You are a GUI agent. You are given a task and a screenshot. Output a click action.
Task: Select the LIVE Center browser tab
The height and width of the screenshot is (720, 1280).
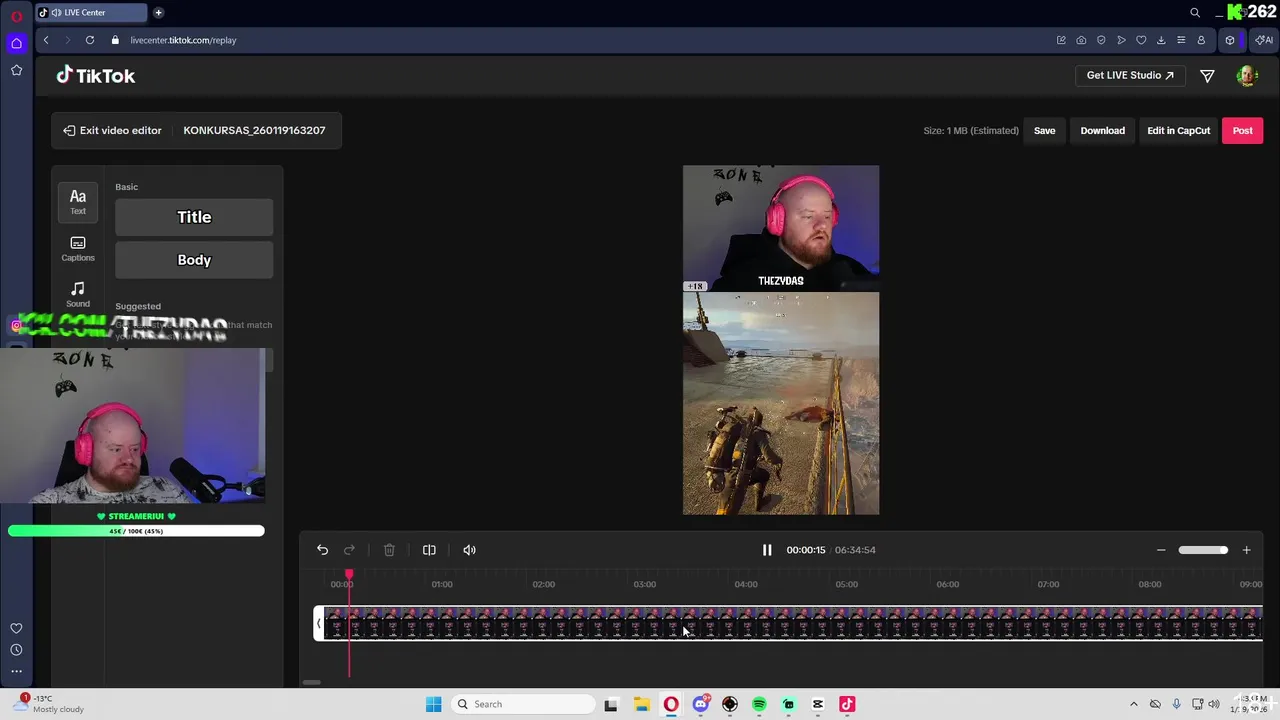(x=90, y=13)
